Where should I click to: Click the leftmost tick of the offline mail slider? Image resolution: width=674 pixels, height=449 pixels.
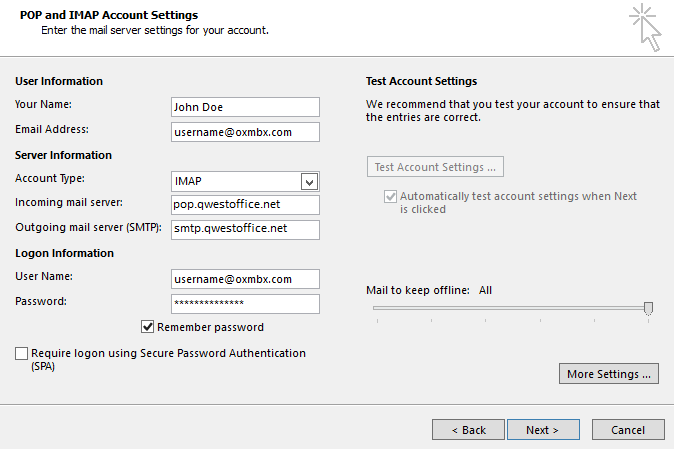click(x=377, y=321)
